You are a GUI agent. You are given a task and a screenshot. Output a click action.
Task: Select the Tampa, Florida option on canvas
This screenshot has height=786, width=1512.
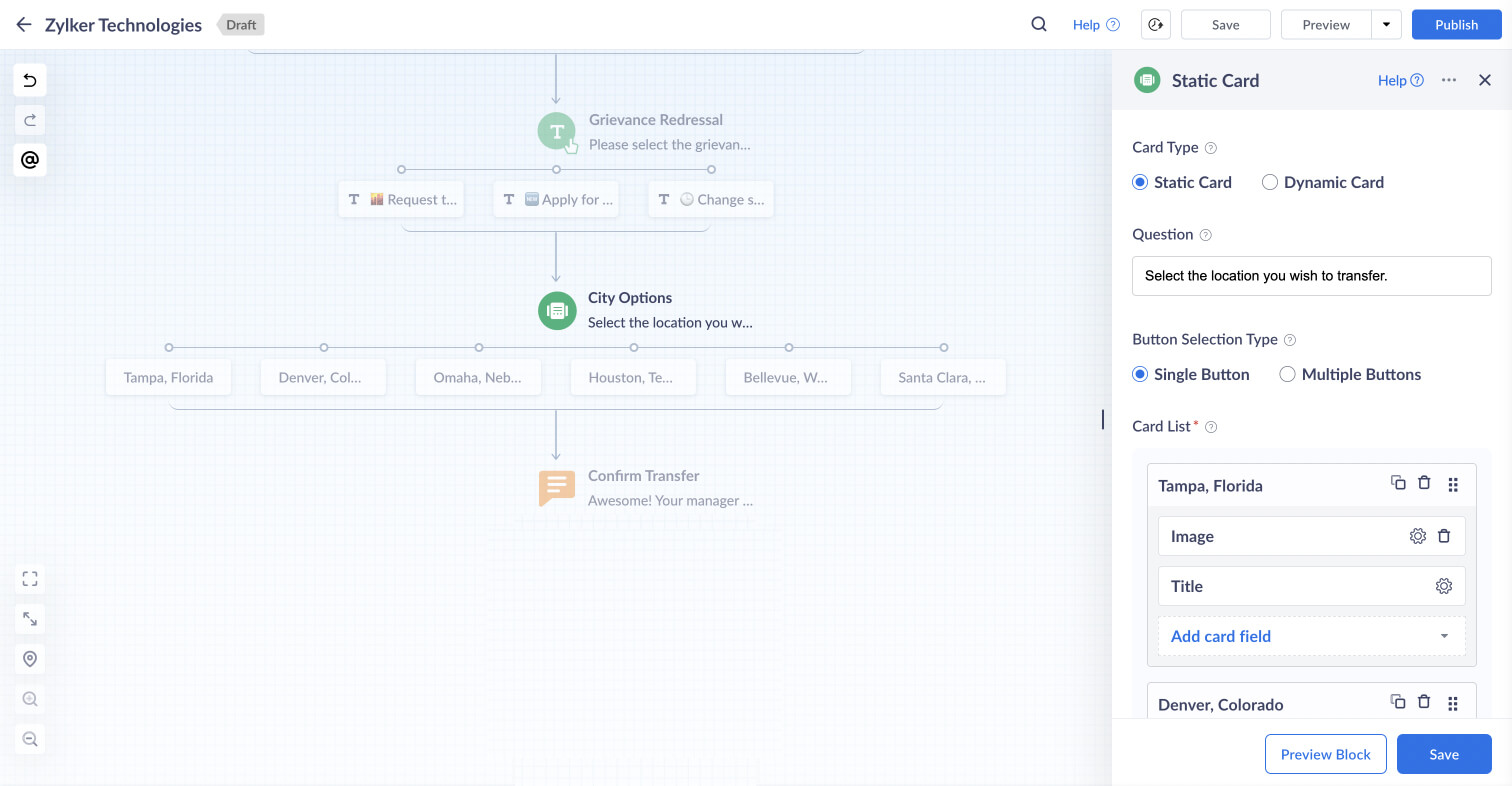pos(169,377)
